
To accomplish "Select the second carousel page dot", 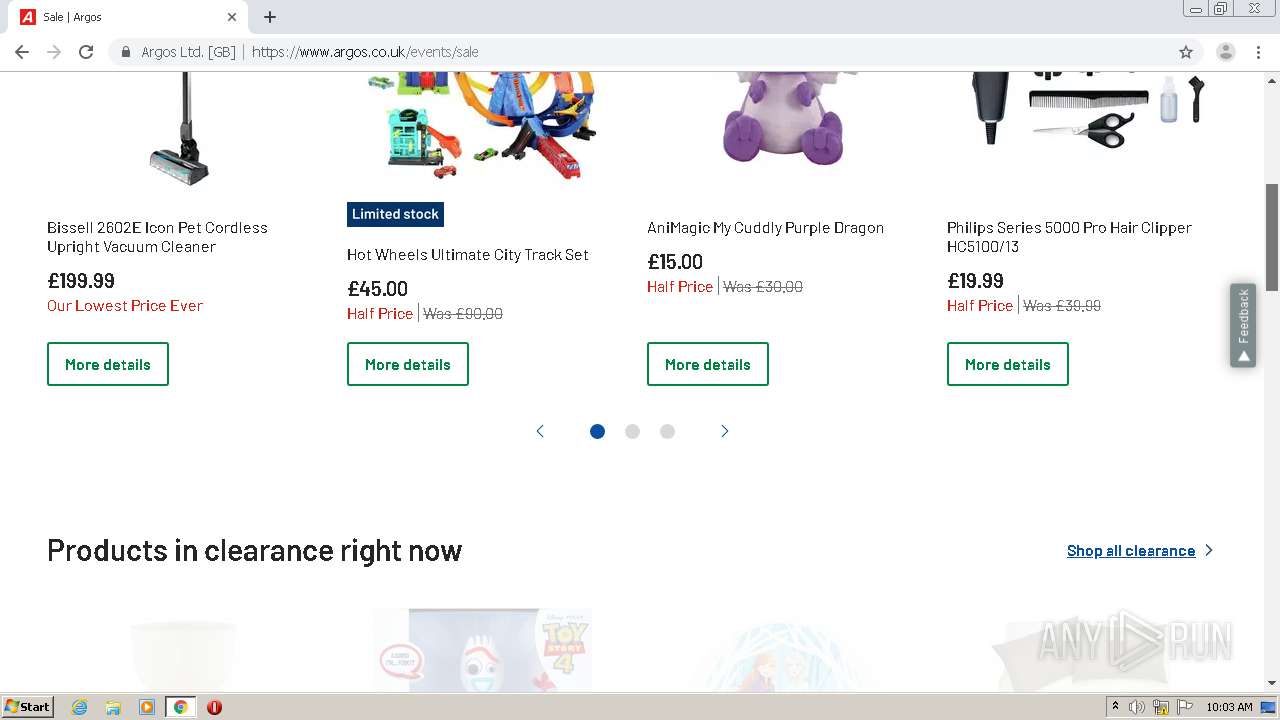I will click(x=632, y=431).
